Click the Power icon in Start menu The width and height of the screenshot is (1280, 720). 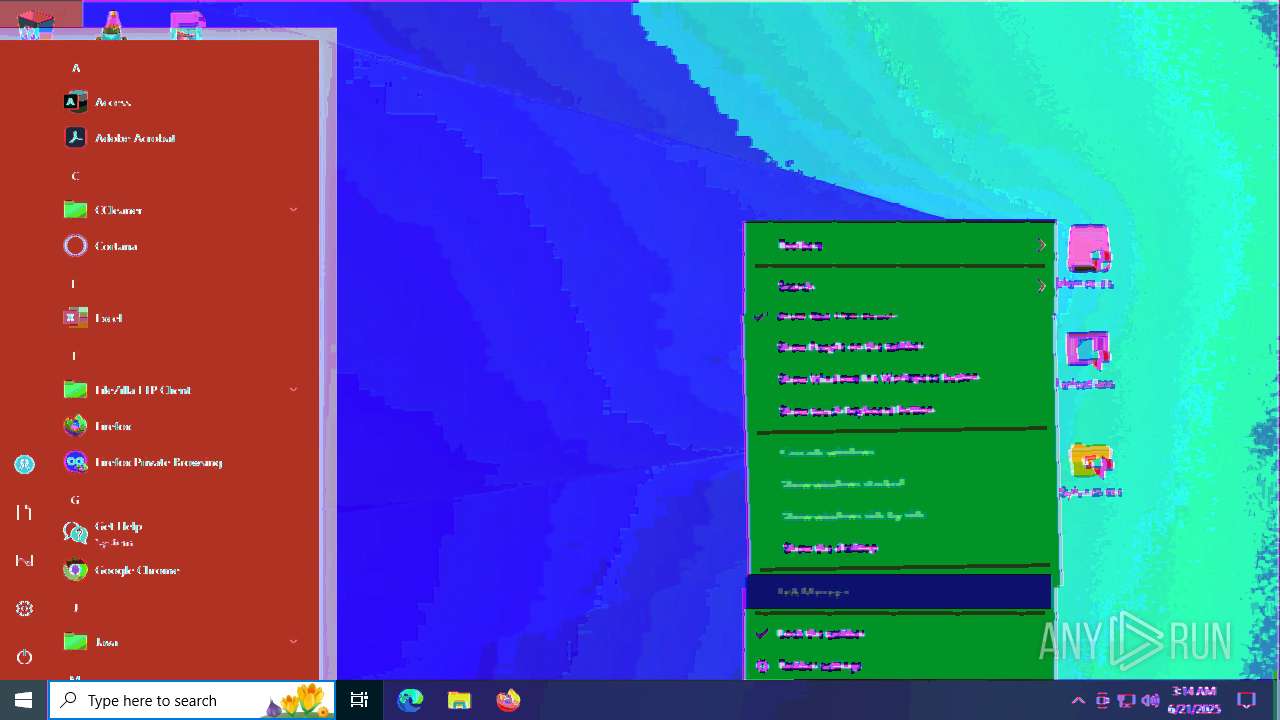tap(24, 656)
